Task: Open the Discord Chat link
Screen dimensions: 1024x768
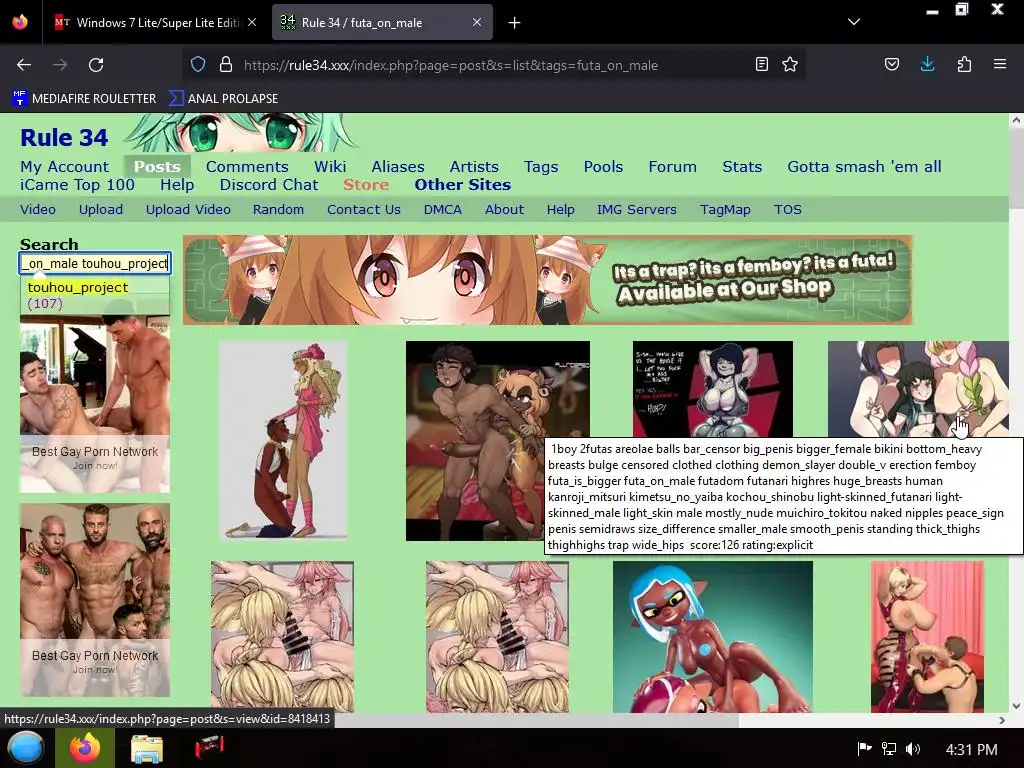Action: coord(268,185)
